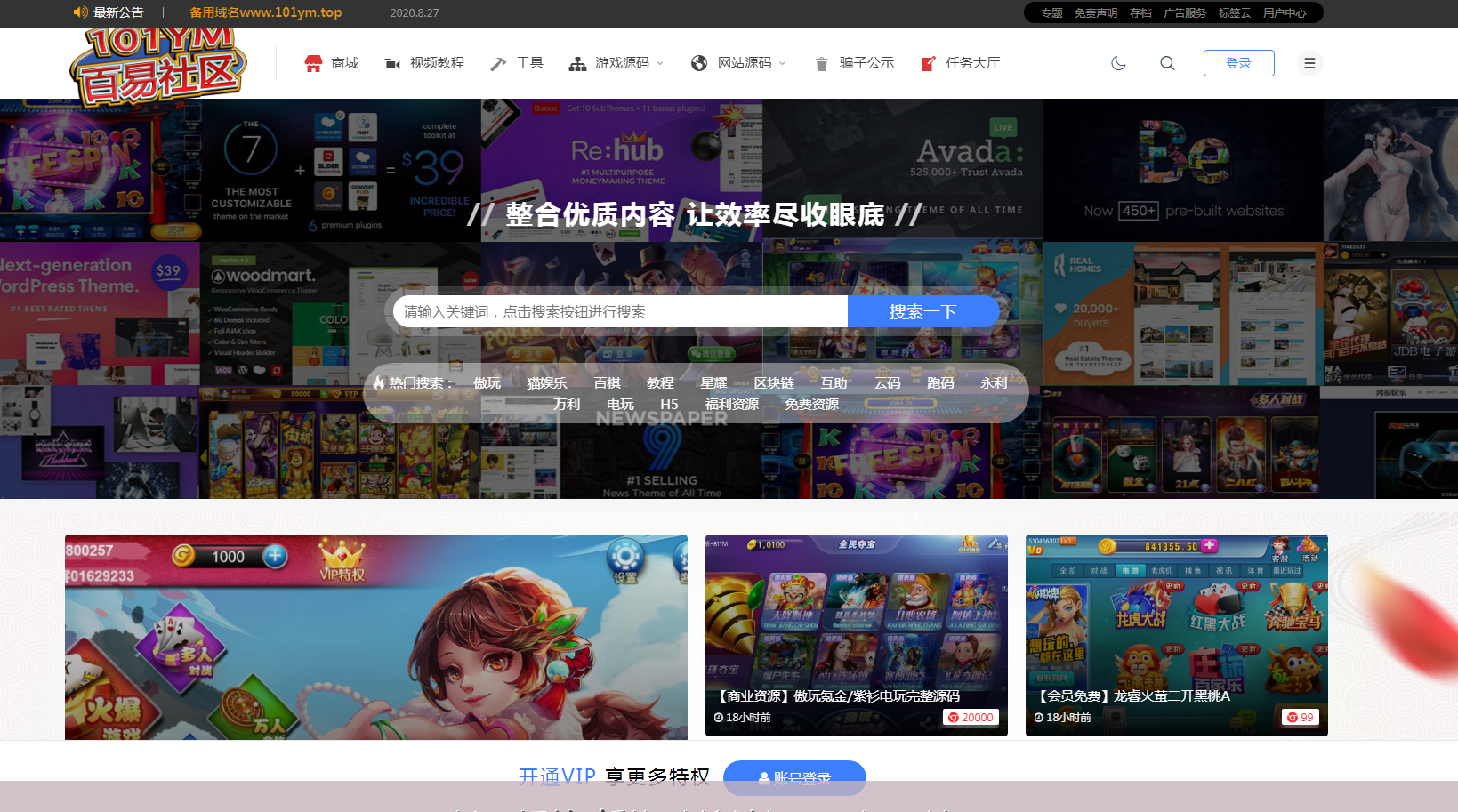Select hot search tag 区块链

click(774, 382)
